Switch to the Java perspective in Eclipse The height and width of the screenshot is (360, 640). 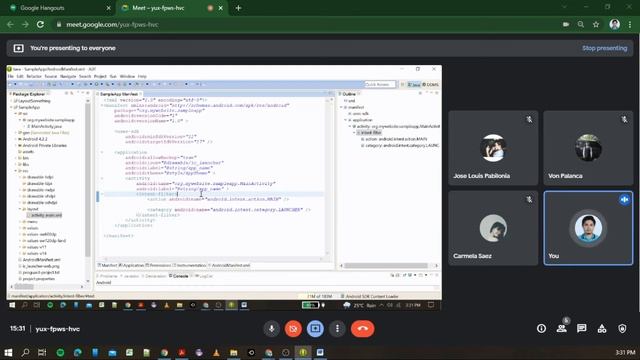(413, 84)
